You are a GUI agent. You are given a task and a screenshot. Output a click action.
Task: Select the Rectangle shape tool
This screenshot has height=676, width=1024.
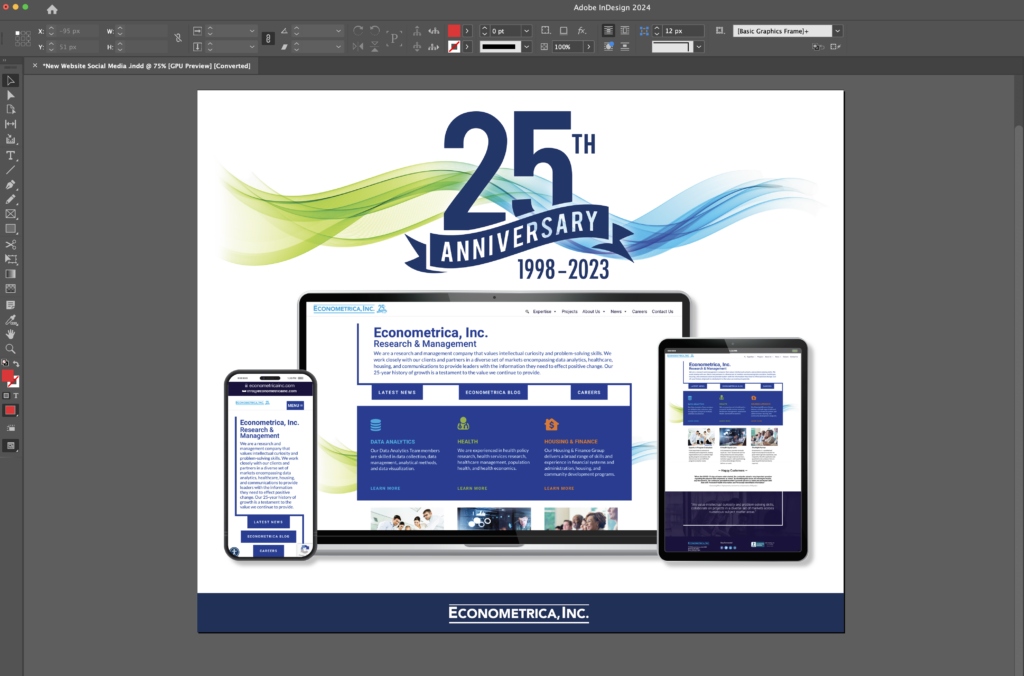pyautogui.click(x=10, y=229)
